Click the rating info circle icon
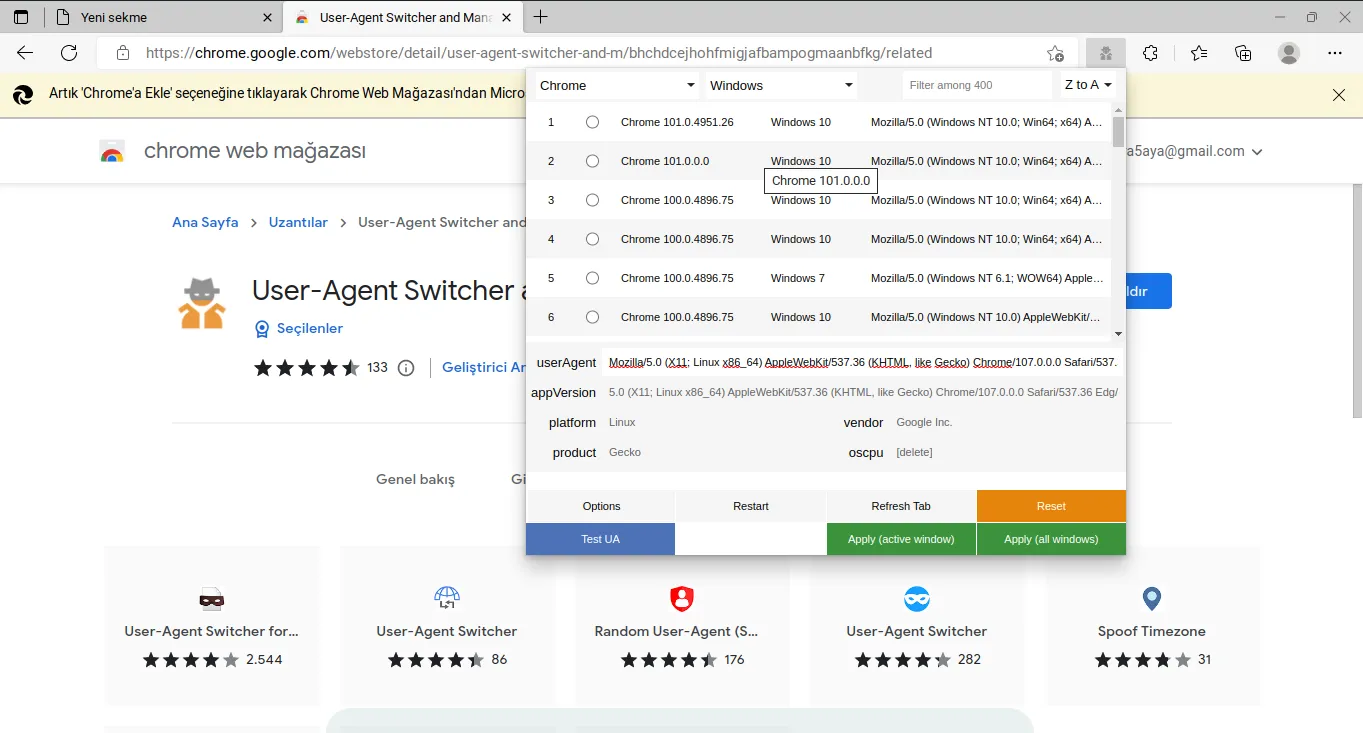Viewport: 1363px width, 733px height. pos(406,368)
